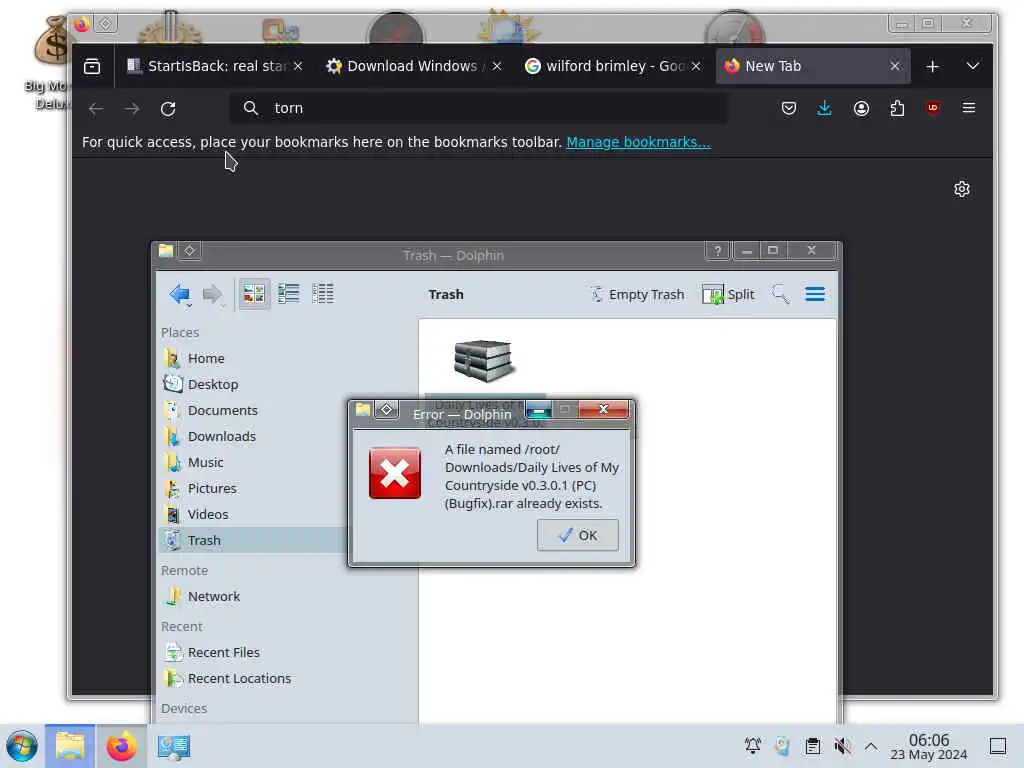Expand the list all tabs chevron
This screenshot has height=768, width=1024.
[x=972, y=67]
